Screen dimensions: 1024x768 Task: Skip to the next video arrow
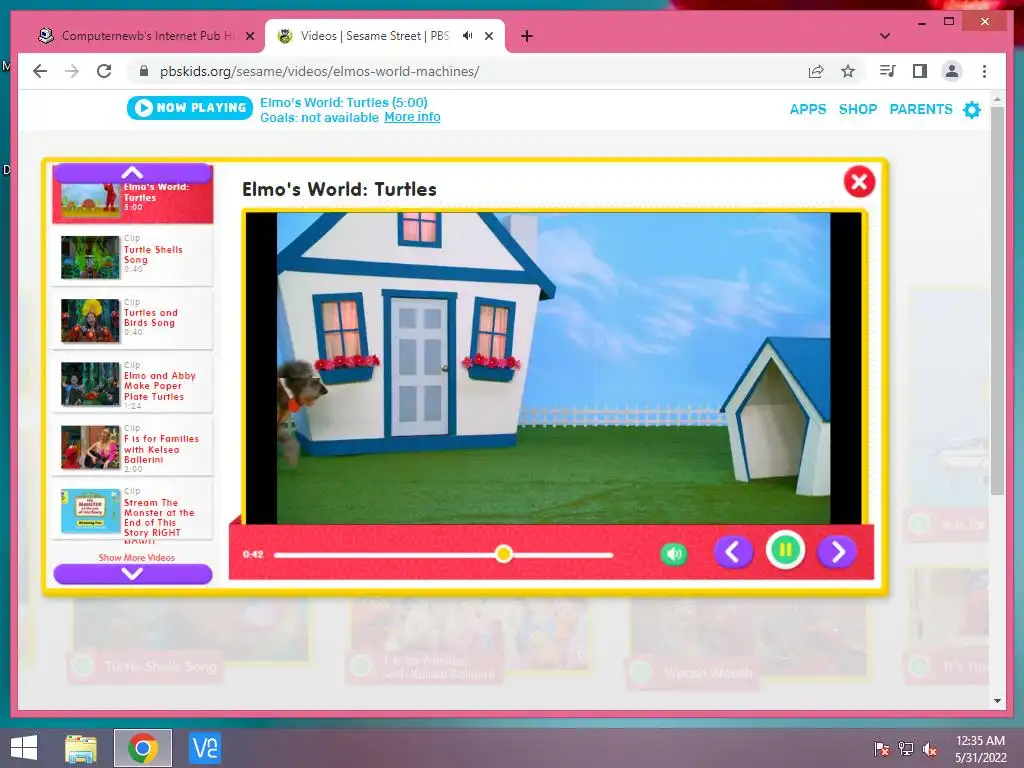(x=837, y=552)
